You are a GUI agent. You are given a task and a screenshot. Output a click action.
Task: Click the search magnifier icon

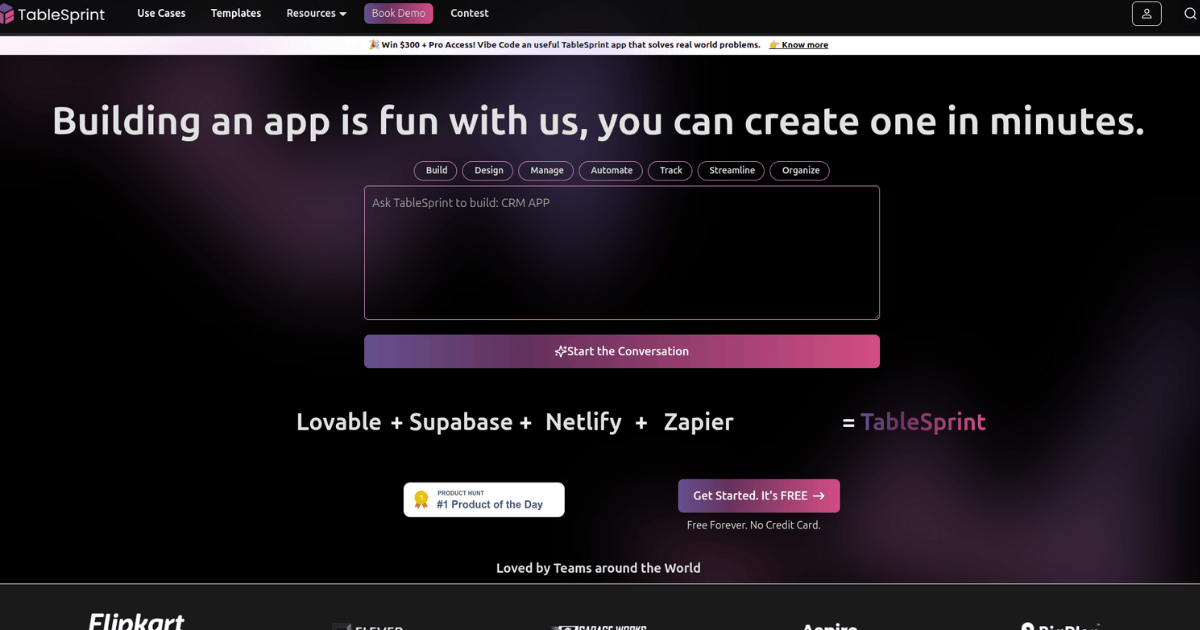click(x=1189, y=13)
